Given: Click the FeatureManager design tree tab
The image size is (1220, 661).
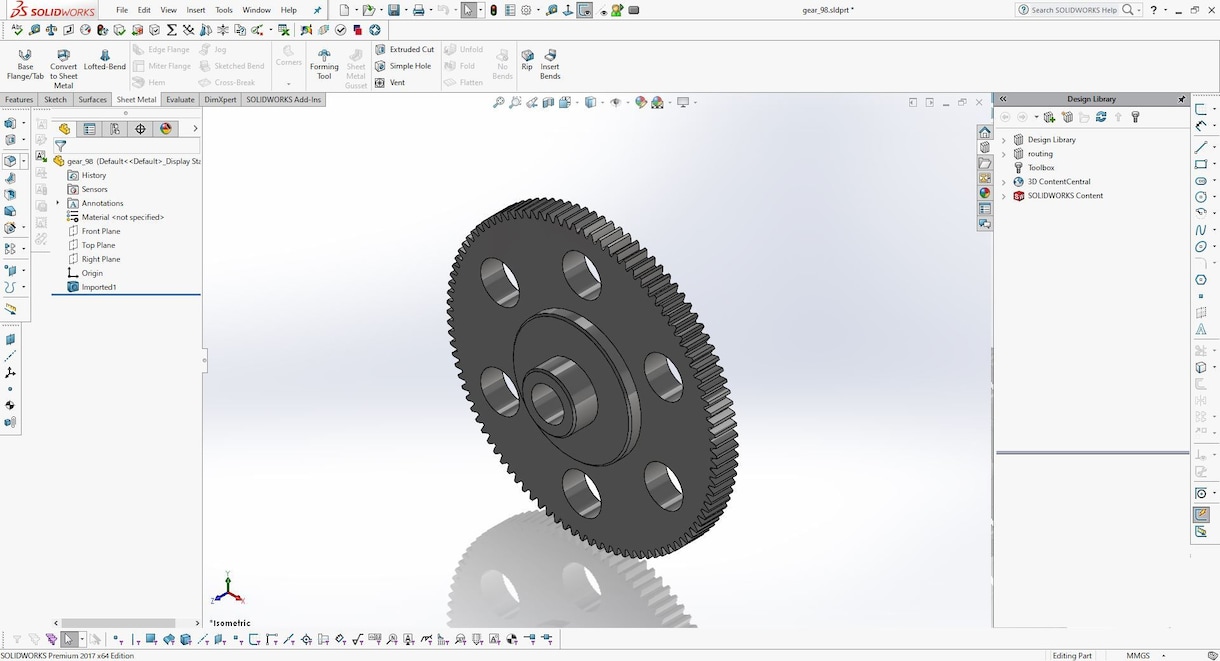Looking at the screenshot, I should (64, 129).
